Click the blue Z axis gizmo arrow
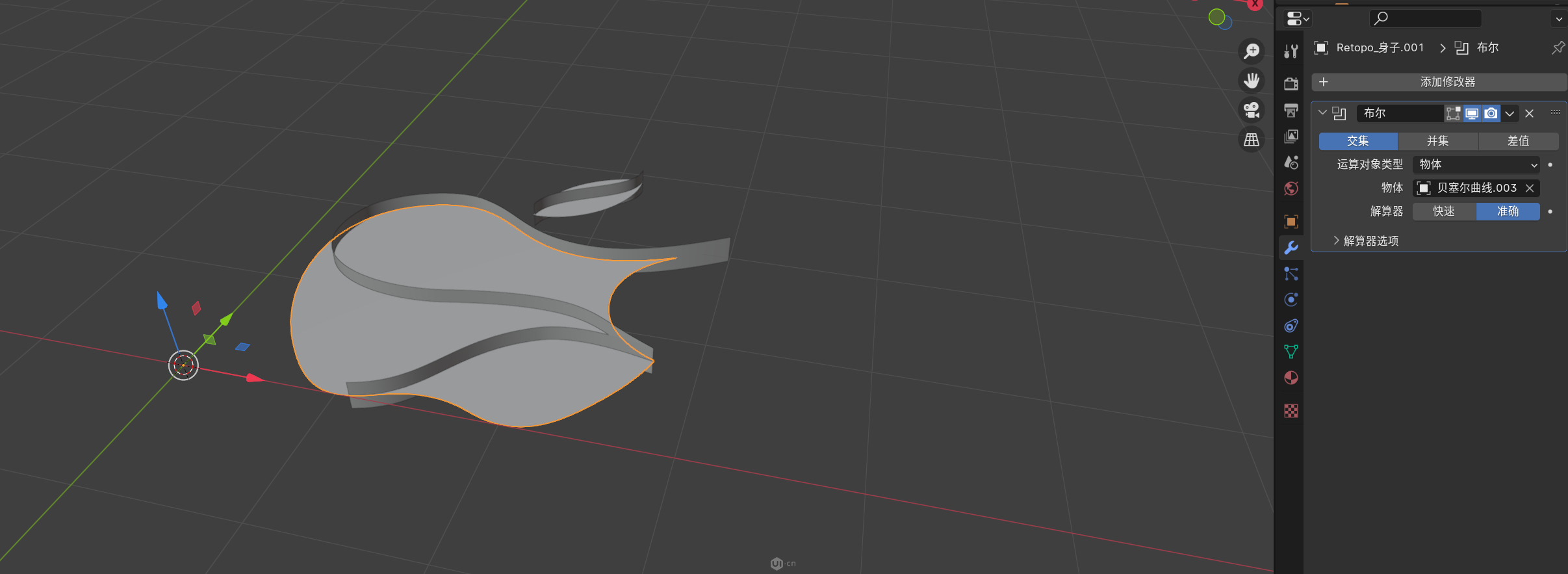This screenshot has width=1568, height=574. [162, 300]
